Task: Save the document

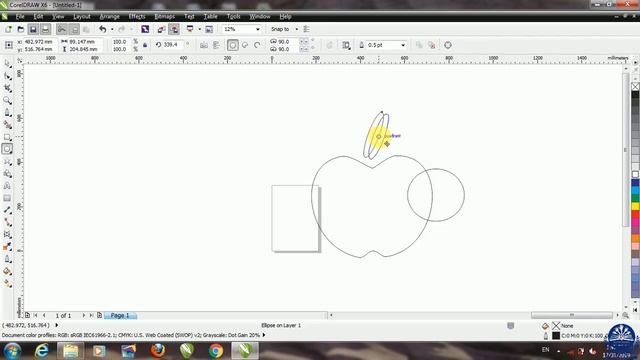Action: (33, 29)
